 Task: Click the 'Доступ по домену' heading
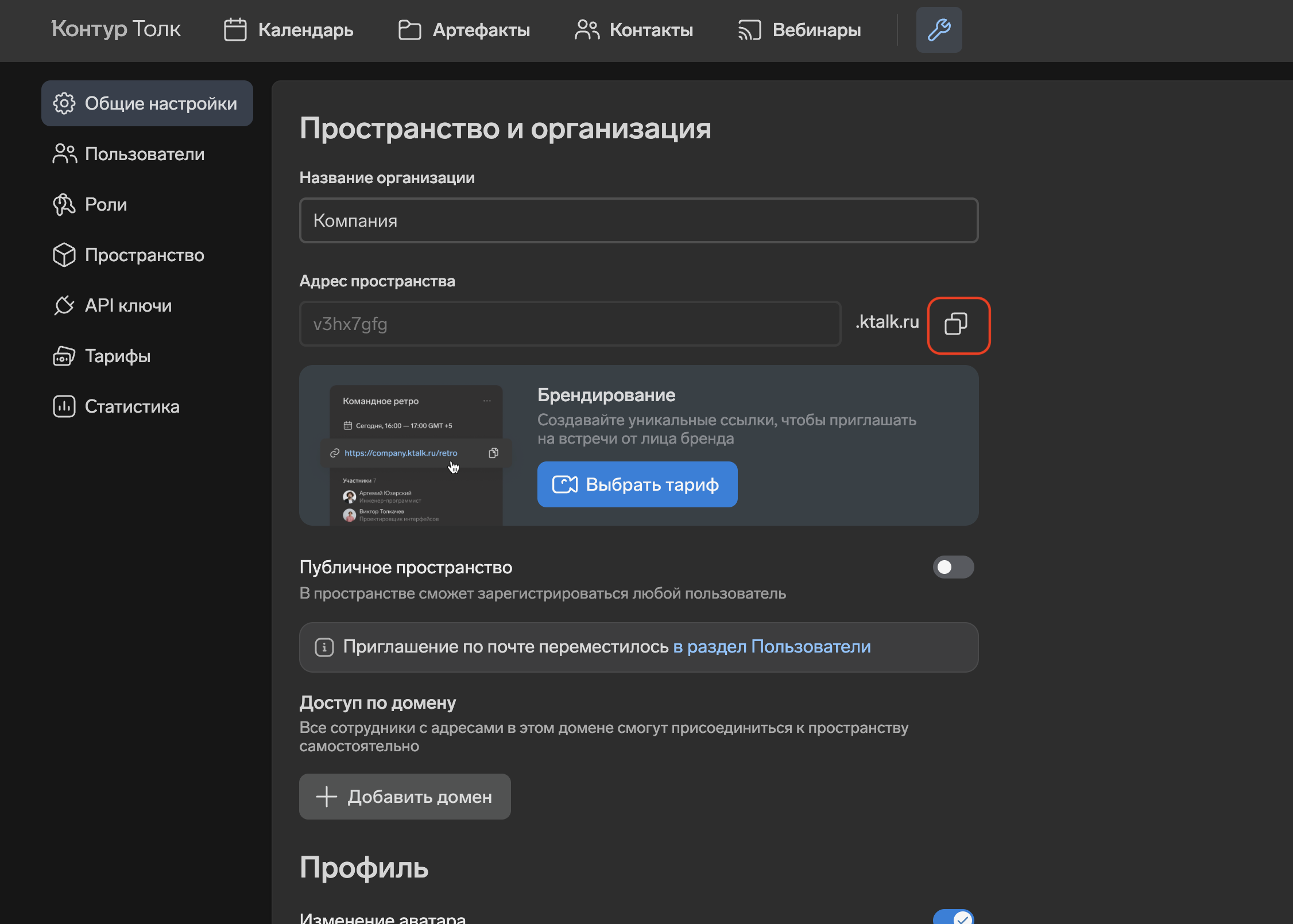click(378, 702)
